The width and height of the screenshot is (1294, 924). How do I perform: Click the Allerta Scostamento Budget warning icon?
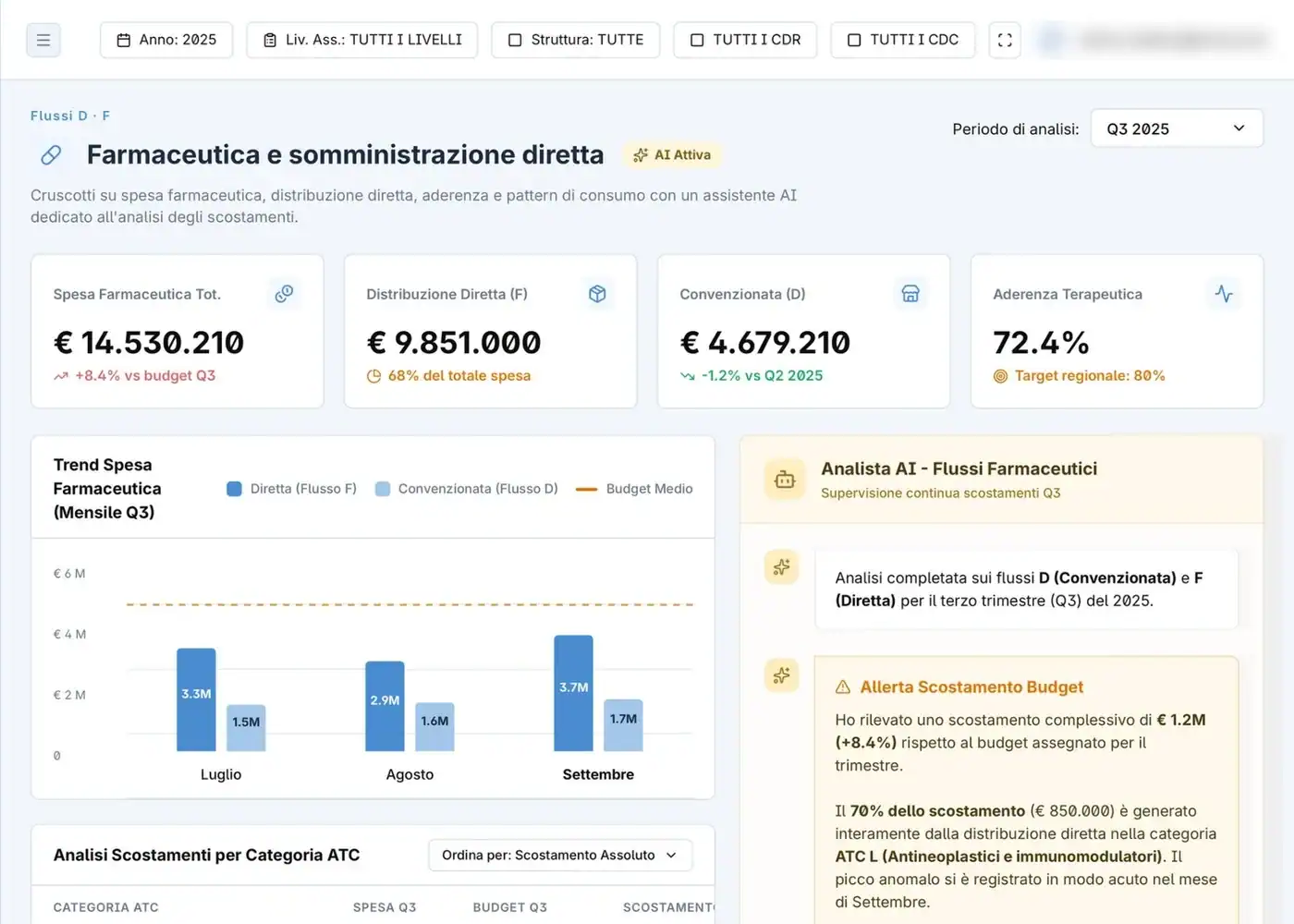843,687
